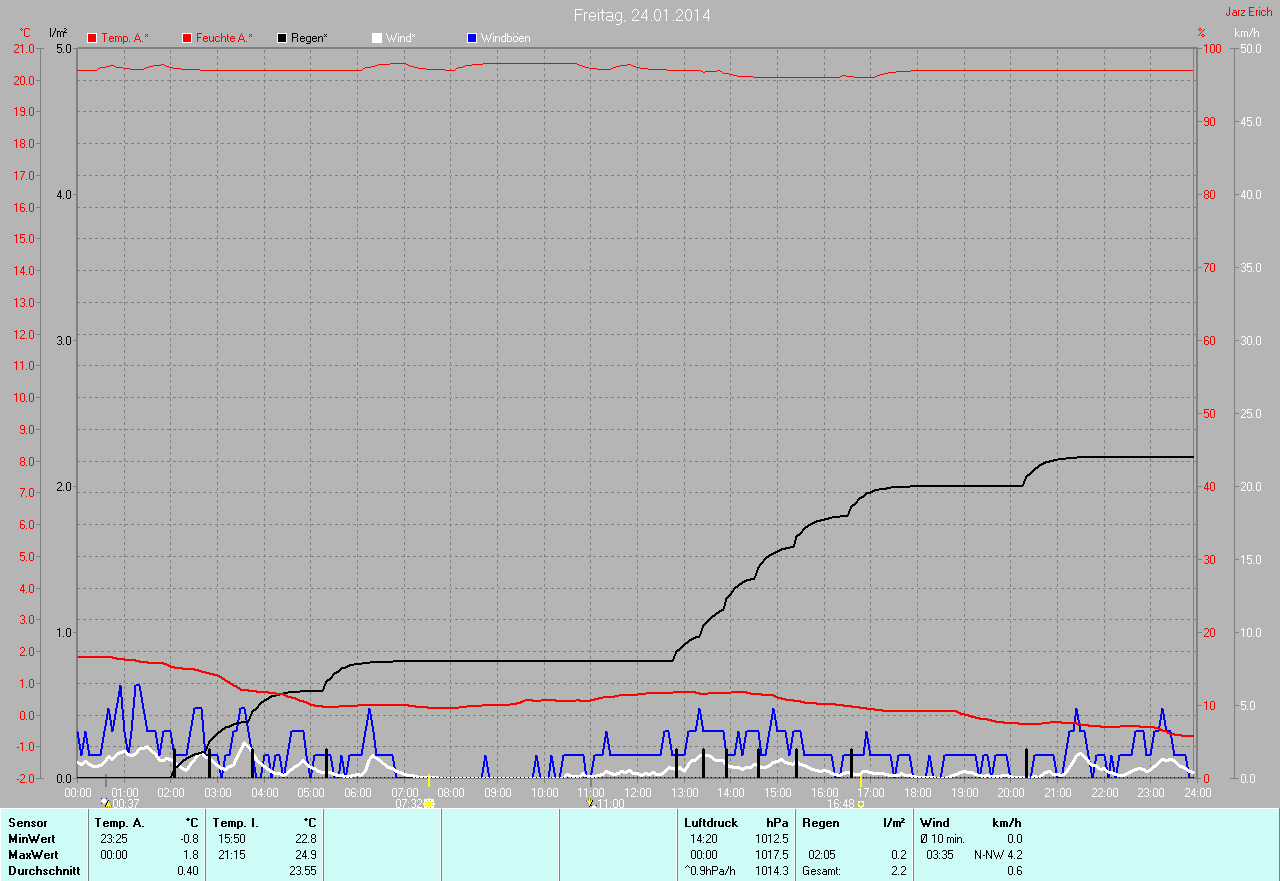Image resolution: width=1280 pixels, height=881 pixels.
Task: Click the Luftdruck column header
Action: (711, 823)
